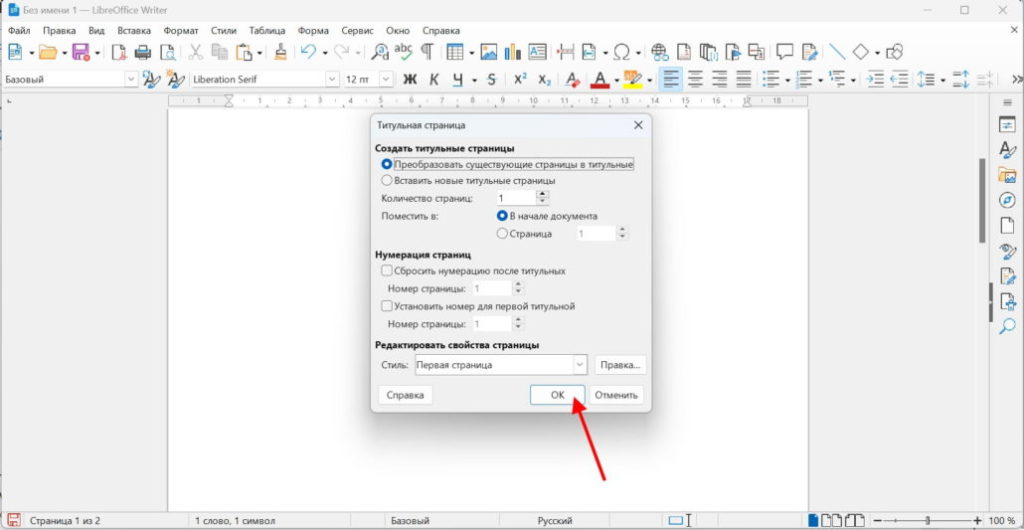Open the Формат menu
Screen dimensions: 1024x530
pyautogui.click(x=181, y=31)
